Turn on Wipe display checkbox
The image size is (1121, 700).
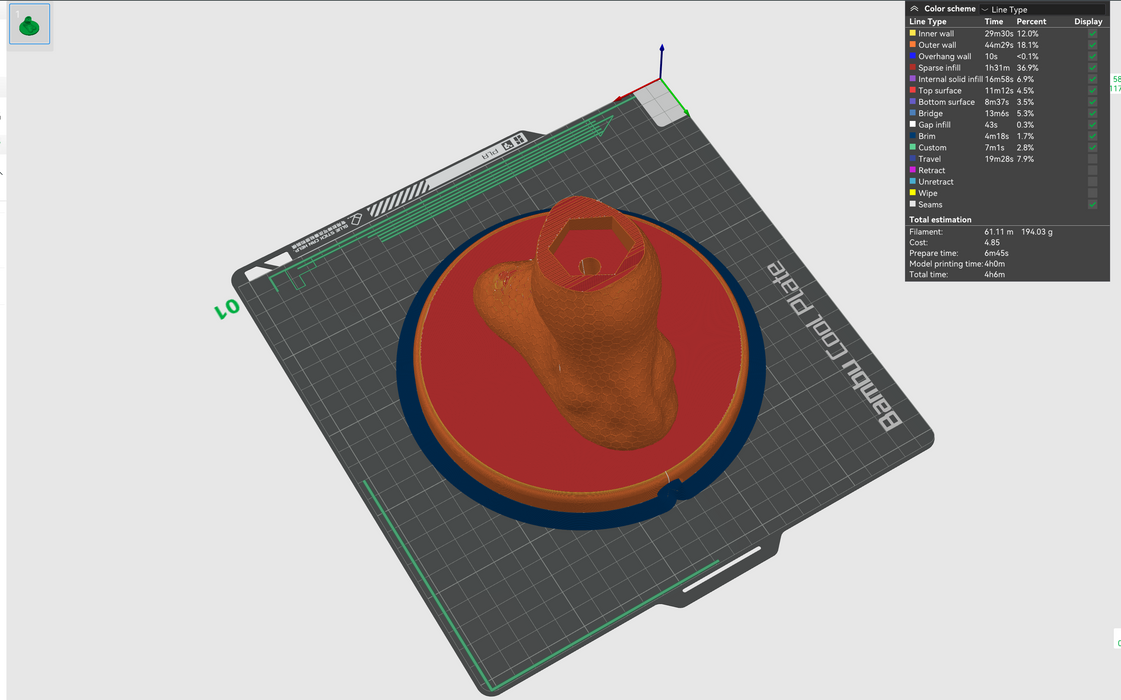tap(1092, 193)
